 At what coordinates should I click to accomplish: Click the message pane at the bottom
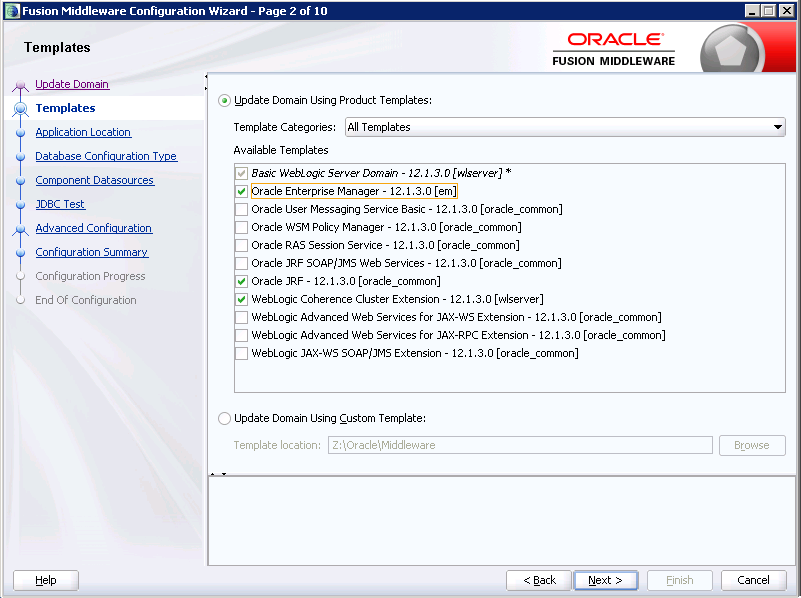click(x=502, y=521)
